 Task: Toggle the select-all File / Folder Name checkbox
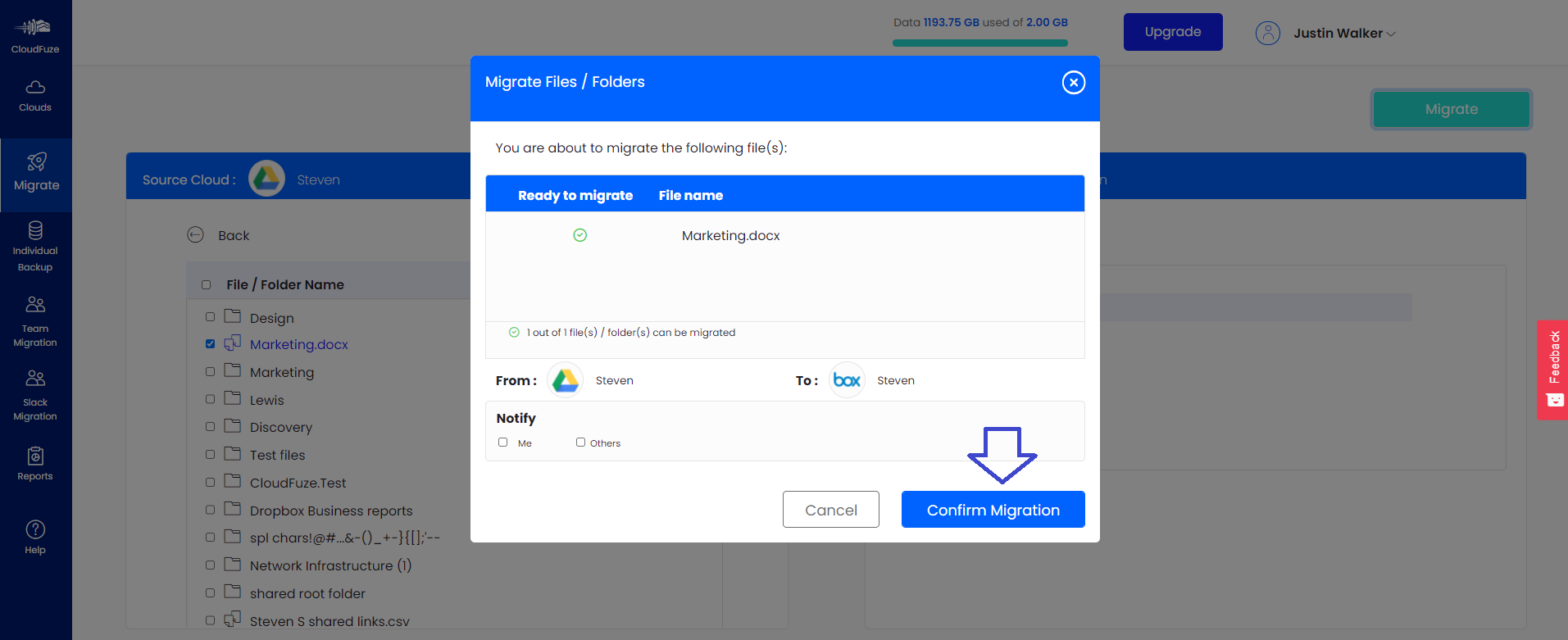click(207, 285)
